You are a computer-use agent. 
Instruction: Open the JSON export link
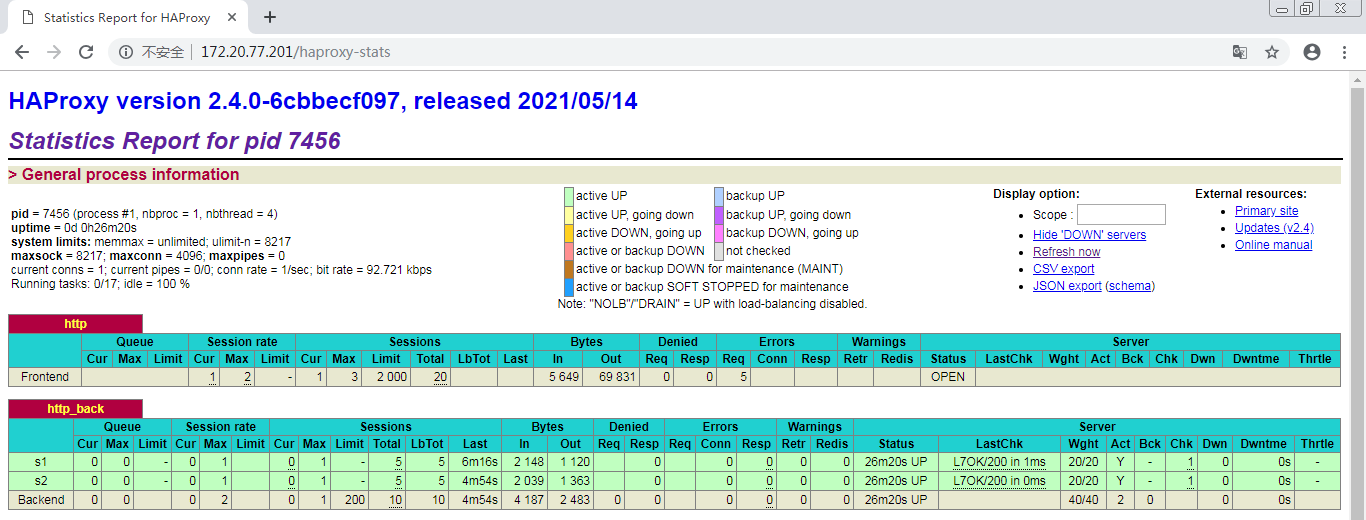point(1067,286)
